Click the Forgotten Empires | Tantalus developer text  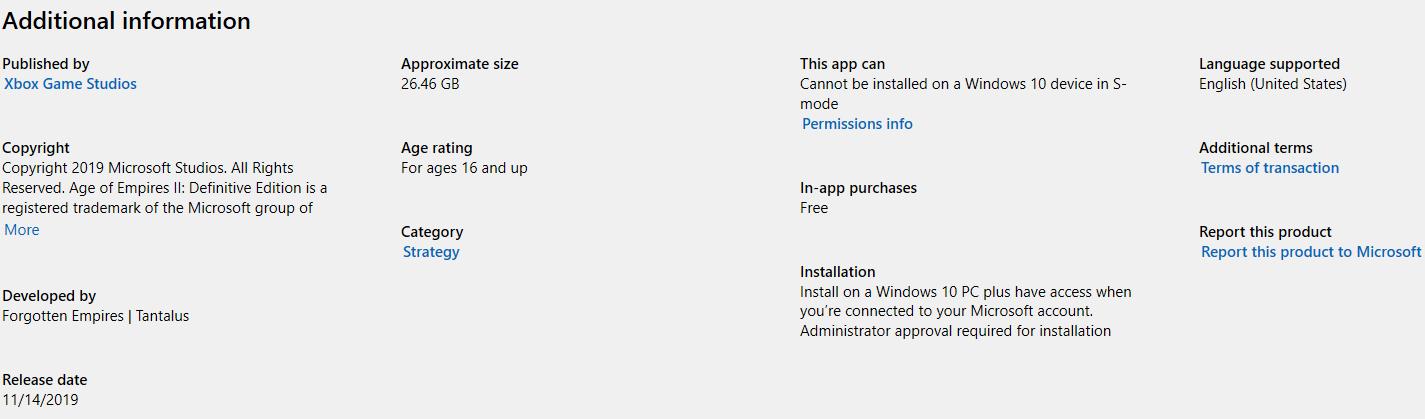pyautogui.click(x=95, y=316)
